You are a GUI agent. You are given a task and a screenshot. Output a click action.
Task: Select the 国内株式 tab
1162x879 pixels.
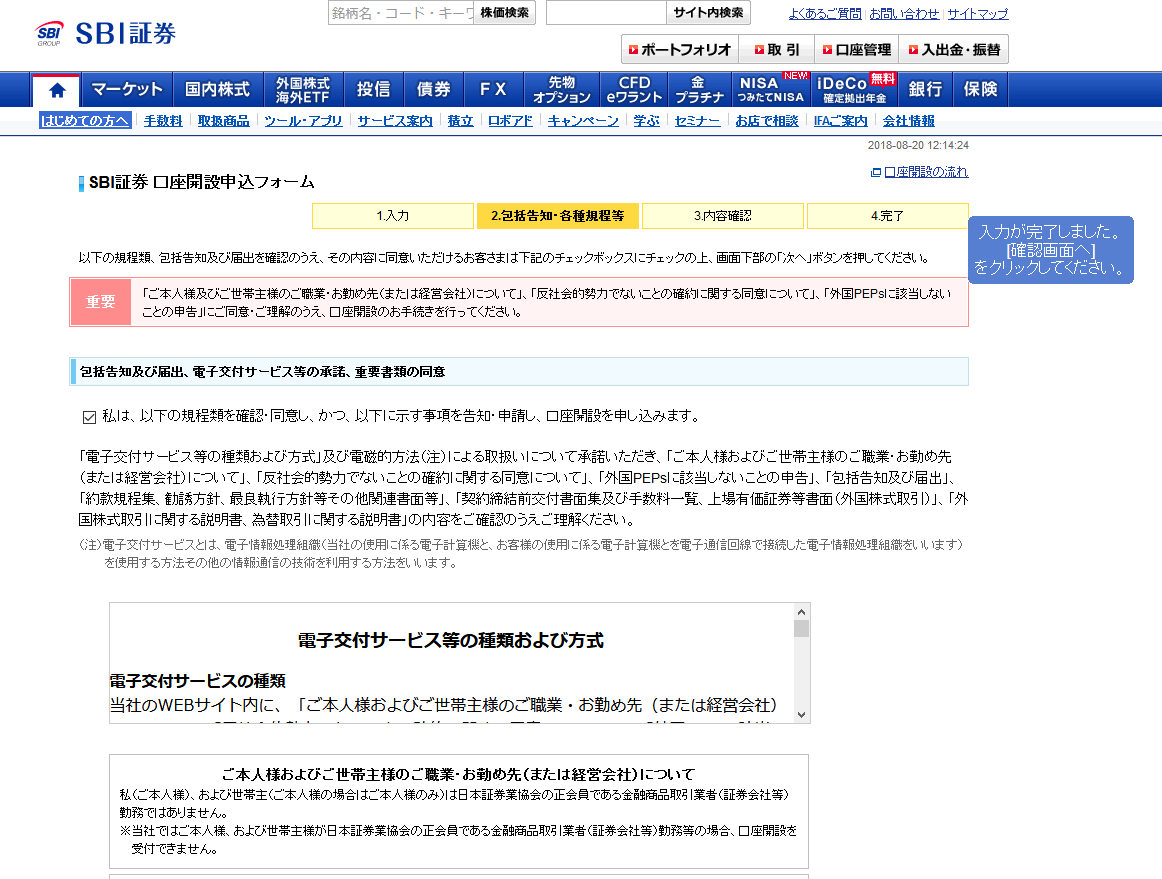click(217, 90)
